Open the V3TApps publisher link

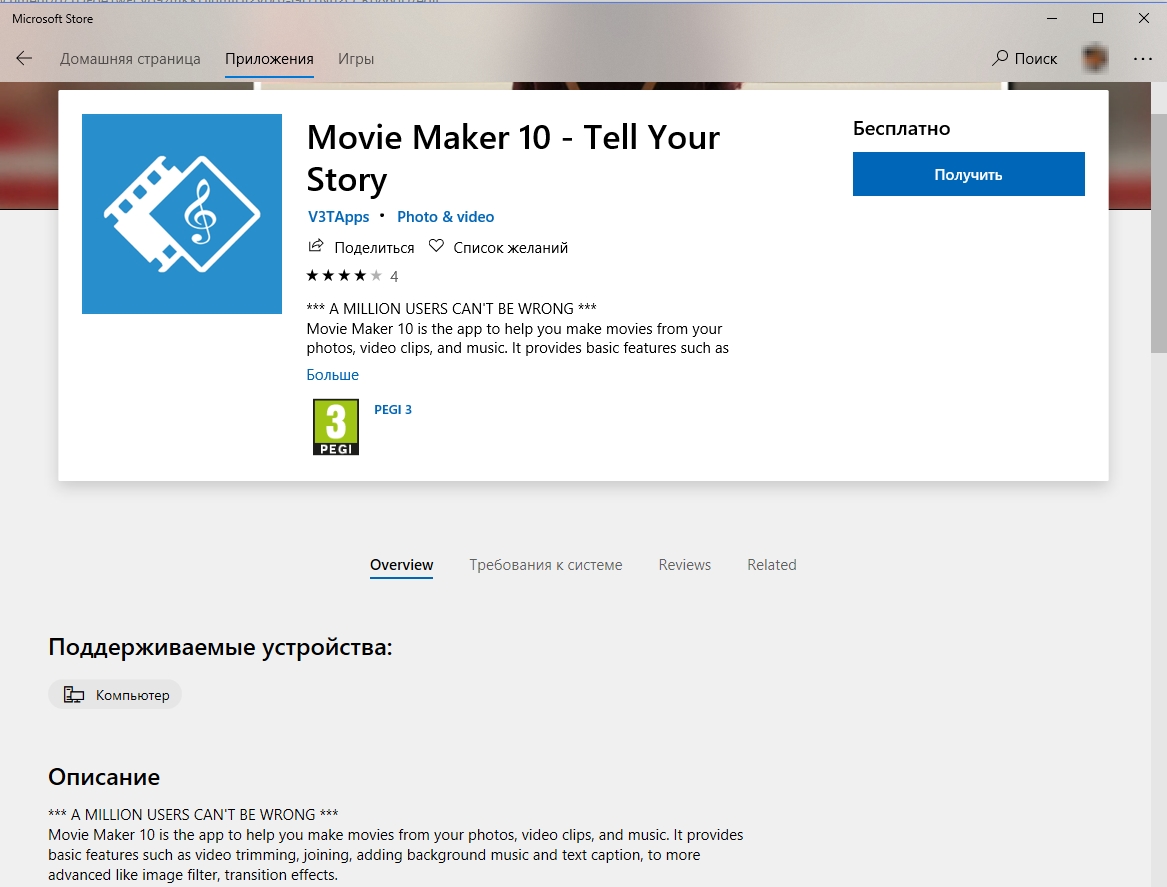339,217
